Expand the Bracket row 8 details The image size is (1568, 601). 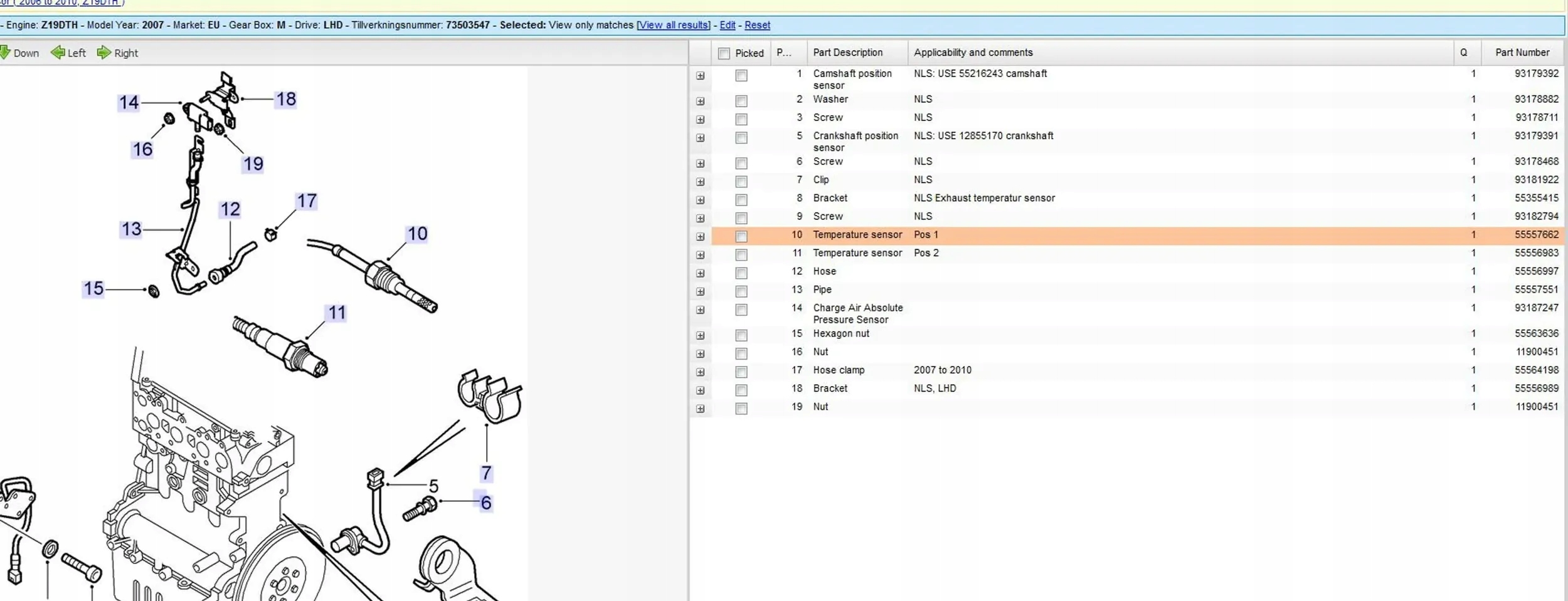click(x=701, y=200)
